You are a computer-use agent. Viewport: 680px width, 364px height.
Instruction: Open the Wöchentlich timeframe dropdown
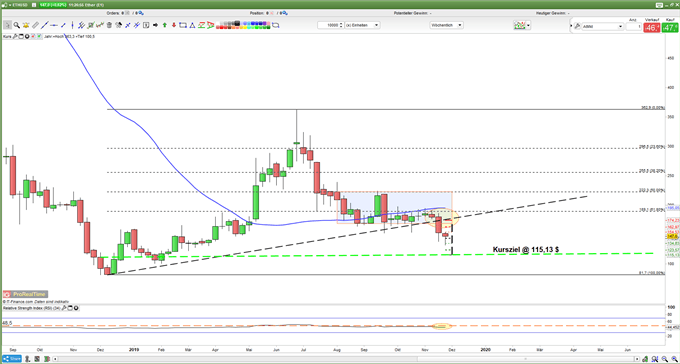(x=446, y=26)
